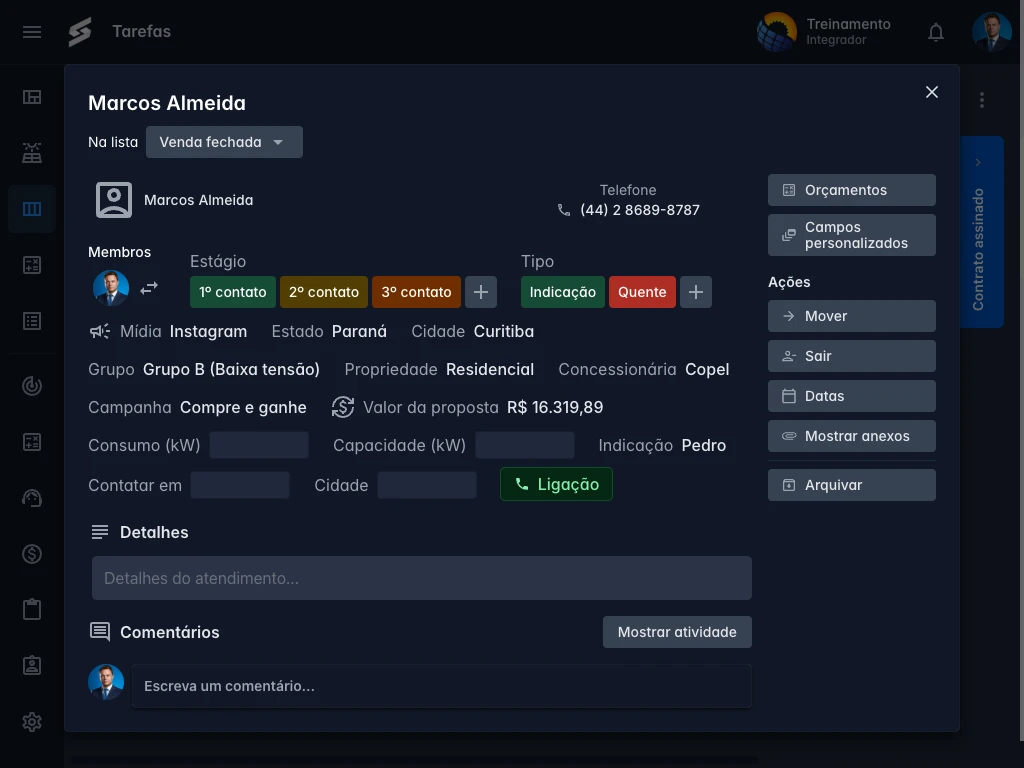Click Grupo B (Baixa tensão) value

coord(231,370)
